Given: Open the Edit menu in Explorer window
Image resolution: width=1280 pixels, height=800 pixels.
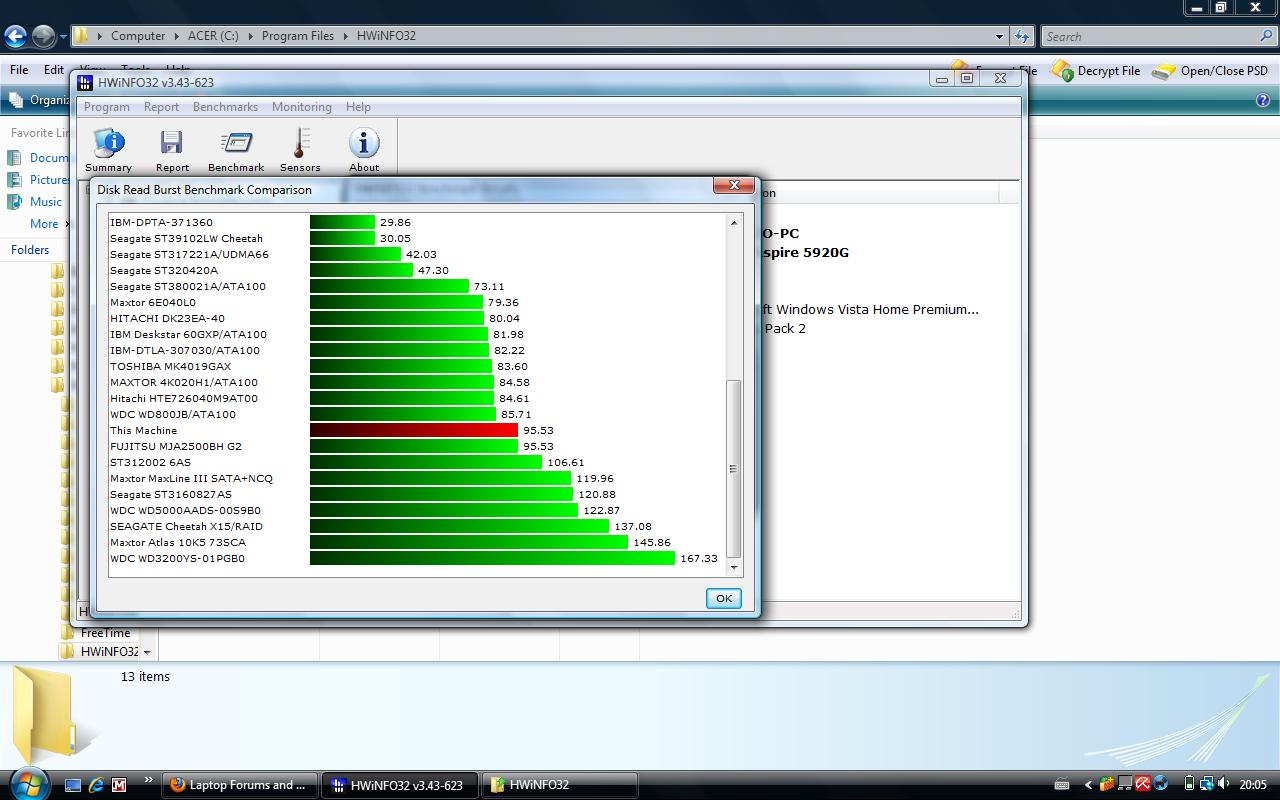Looking at the screenshot, I should pyautogui.click(x=54, y=70).
